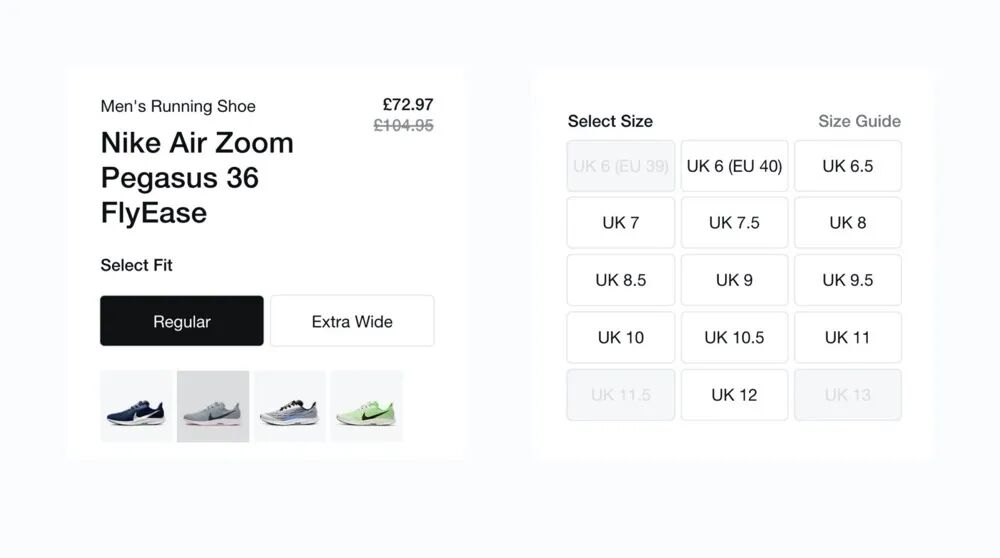Screen dimensions: 1000x558
Task: Open the Size Guide link
Action: click(x=859, y=121)
